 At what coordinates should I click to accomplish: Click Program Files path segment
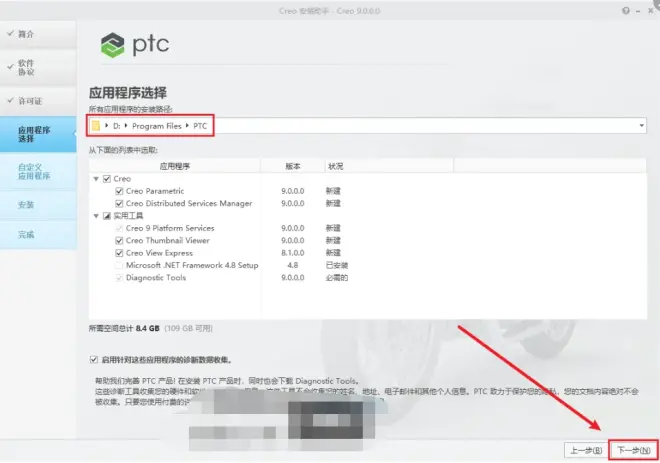click(x=157, y=126)
